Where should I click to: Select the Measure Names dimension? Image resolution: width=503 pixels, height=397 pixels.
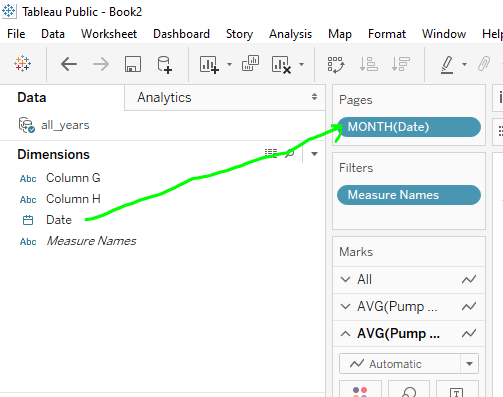click(91, 241)
